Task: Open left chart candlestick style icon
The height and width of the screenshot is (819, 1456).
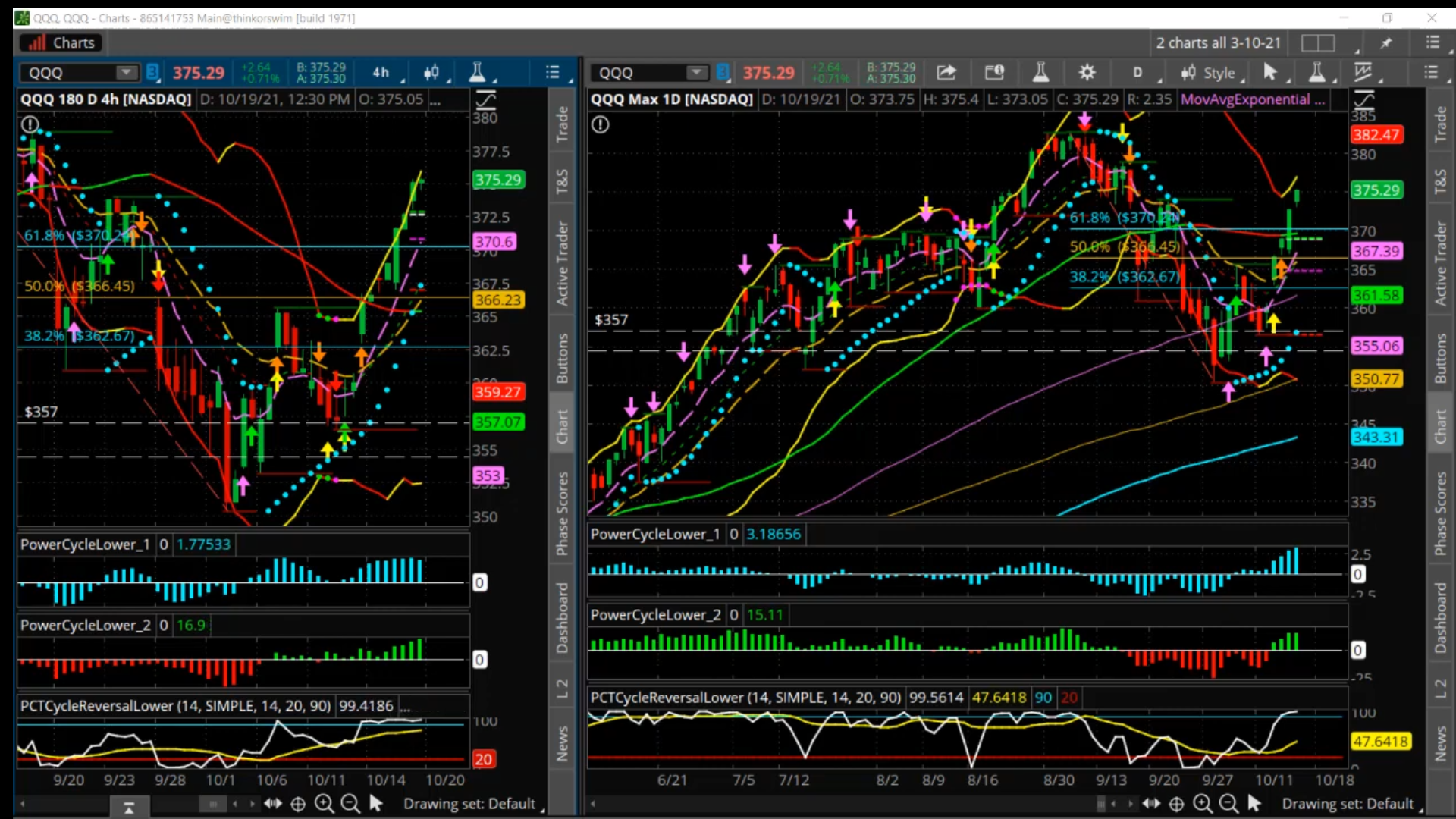Action: 431,73
